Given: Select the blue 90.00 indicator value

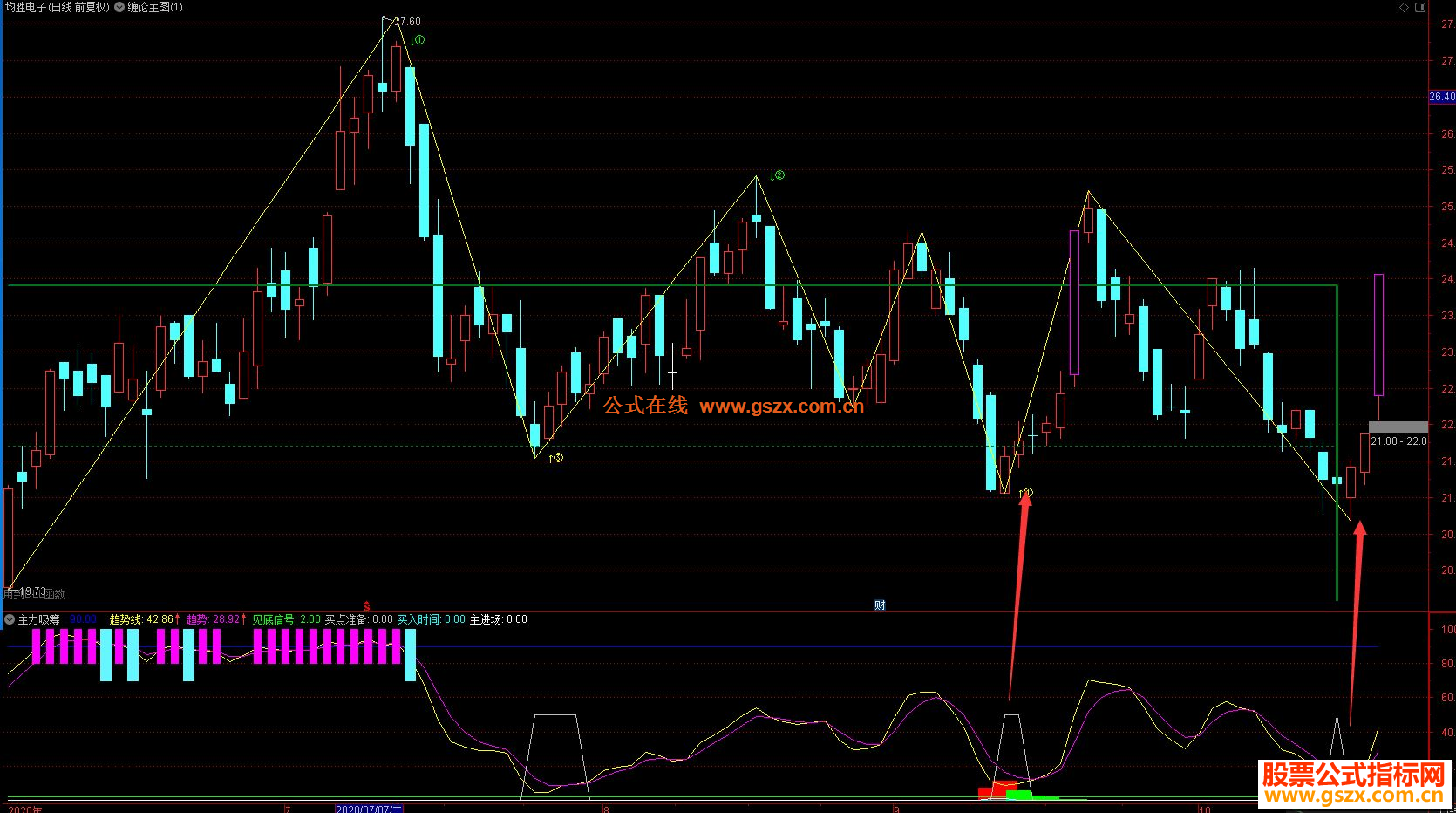Looking at the screenshot, I should pyautogui.click(x=83, y=619).
